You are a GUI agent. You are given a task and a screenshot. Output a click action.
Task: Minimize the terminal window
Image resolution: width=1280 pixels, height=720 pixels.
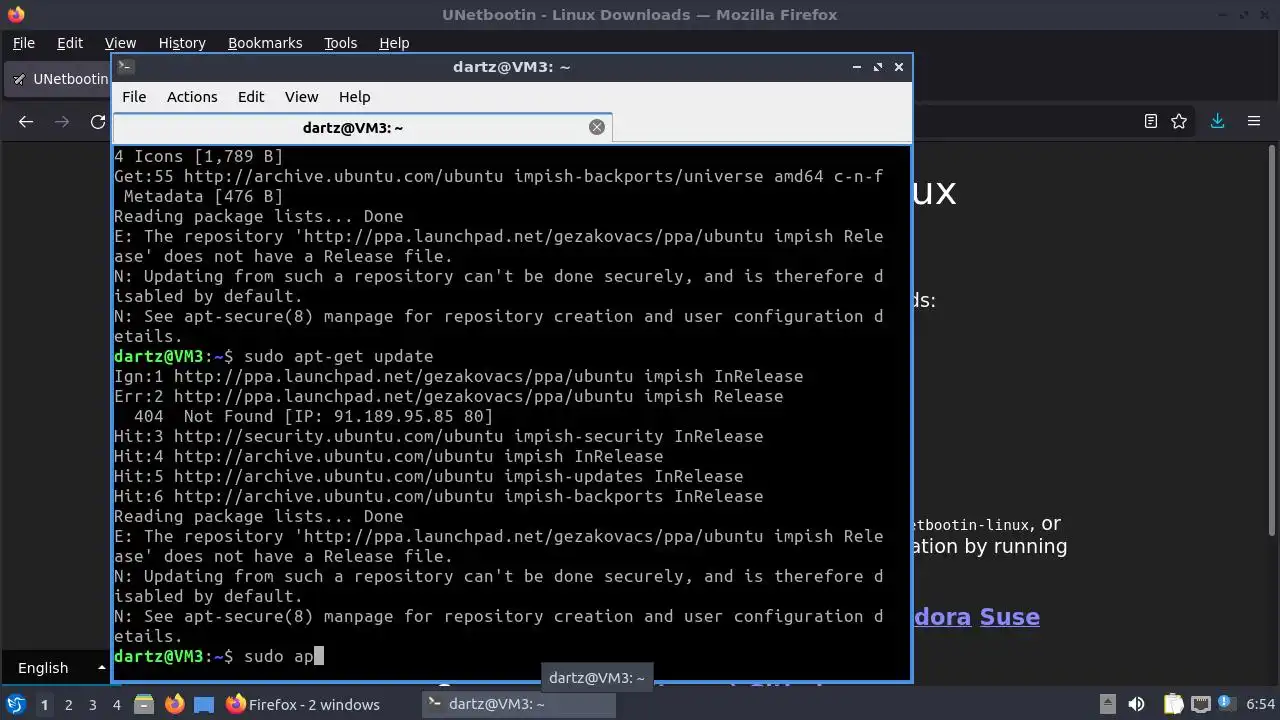click(857, 67)
